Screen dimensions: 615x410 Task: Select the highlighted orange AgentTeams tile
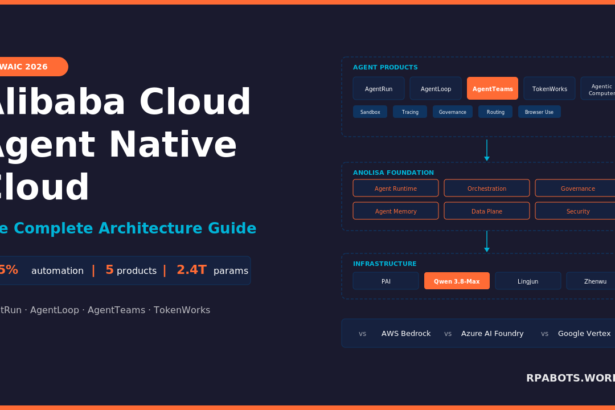[x=492, y=89]
